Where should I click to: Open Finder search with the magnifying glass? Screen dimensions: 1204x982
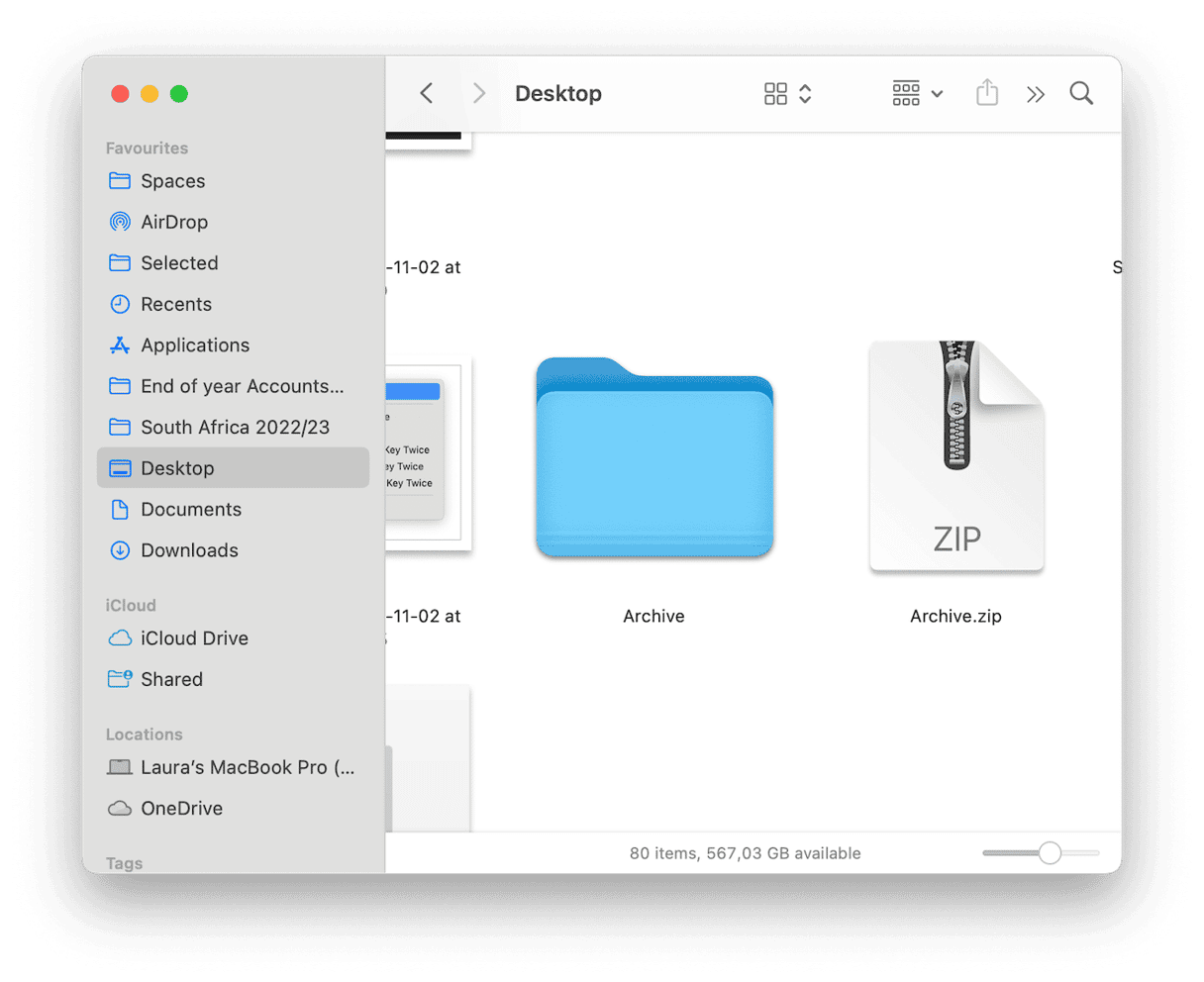point(1080,93)
